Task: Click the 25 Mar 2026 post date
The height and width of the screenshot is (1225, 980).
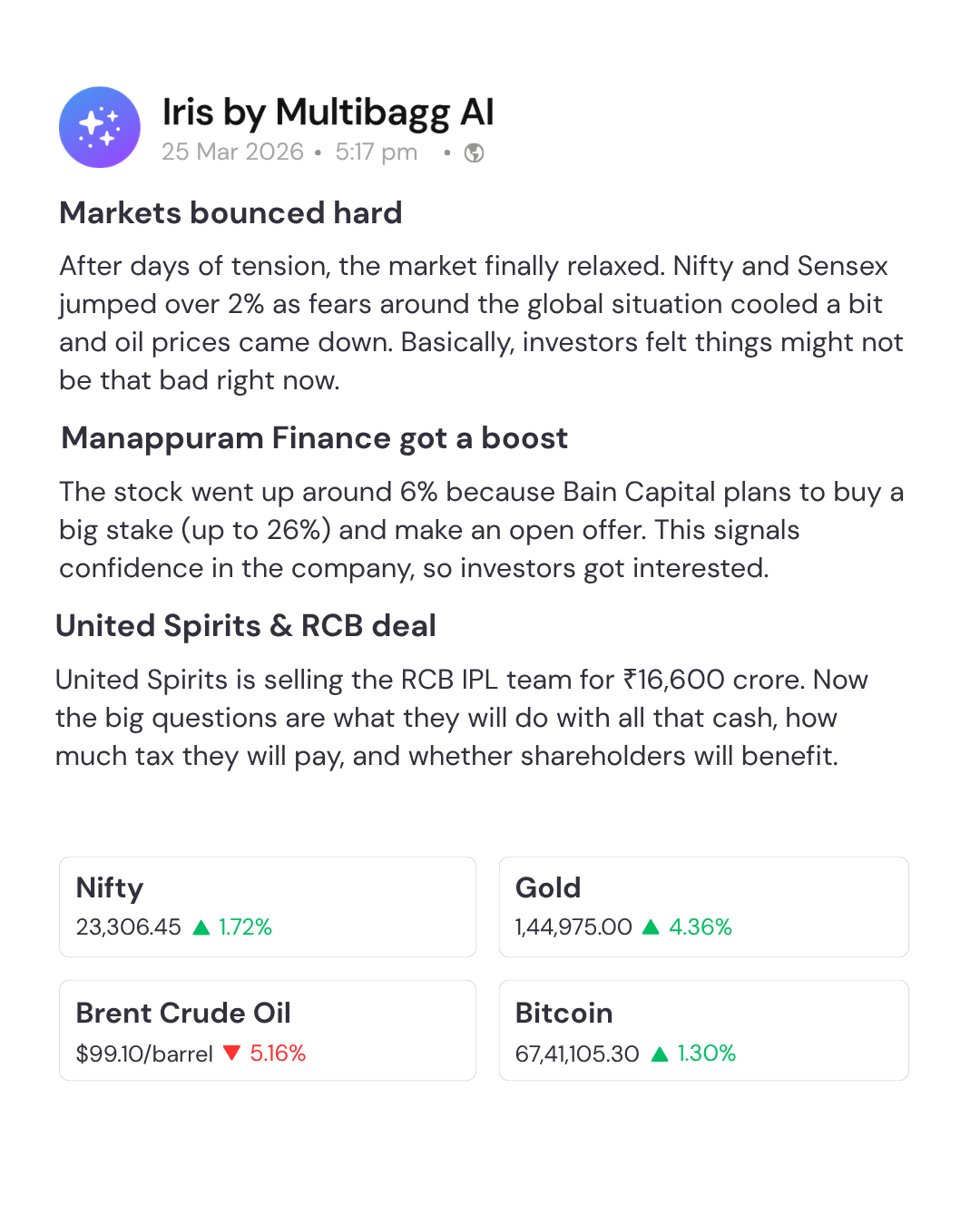Action: pos(232,152)
